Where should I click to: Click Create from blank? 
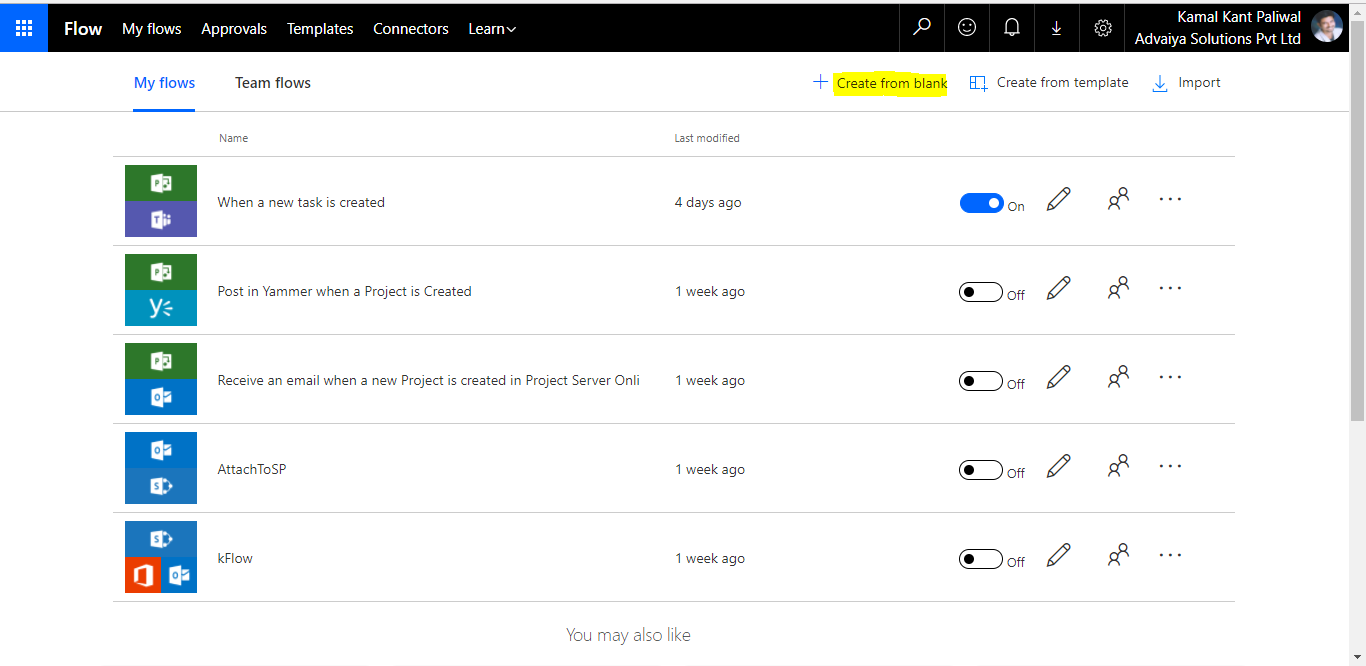pyautogui.click(x=880, y=83)
